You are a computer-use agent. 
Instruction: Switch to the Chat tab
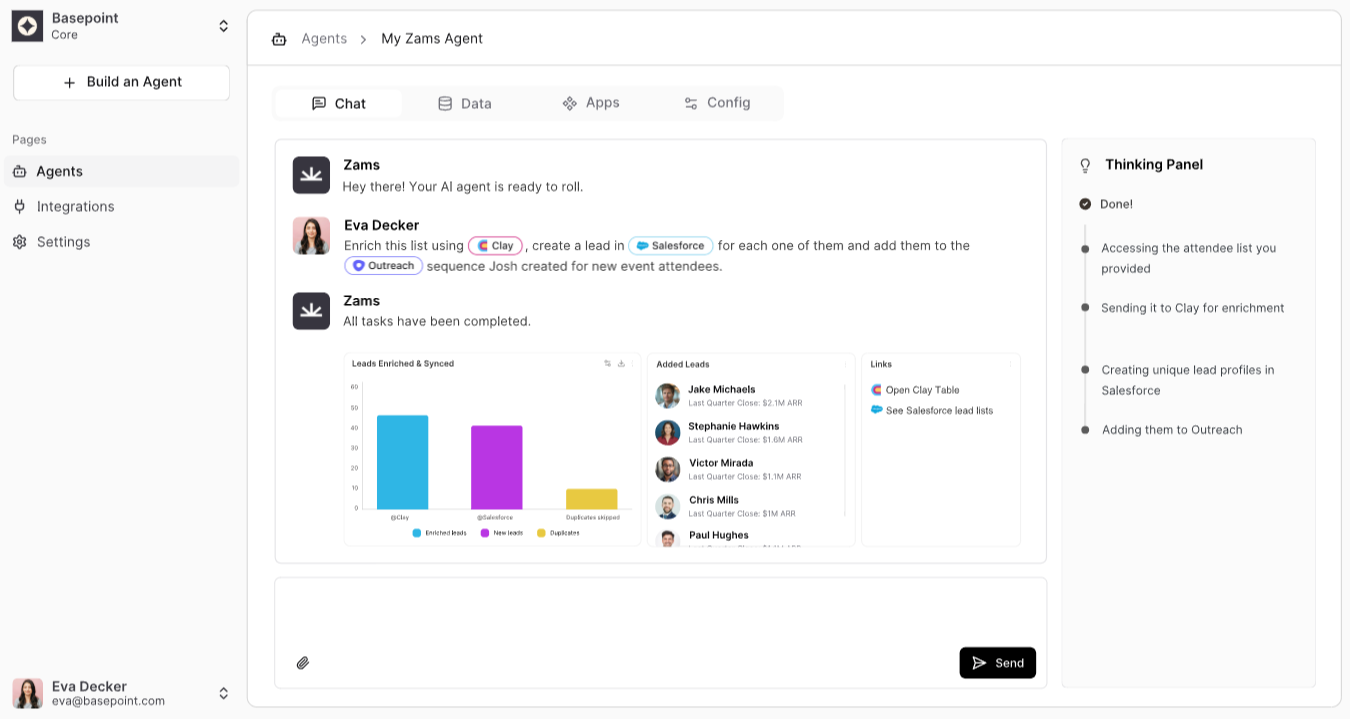[339, 103]
